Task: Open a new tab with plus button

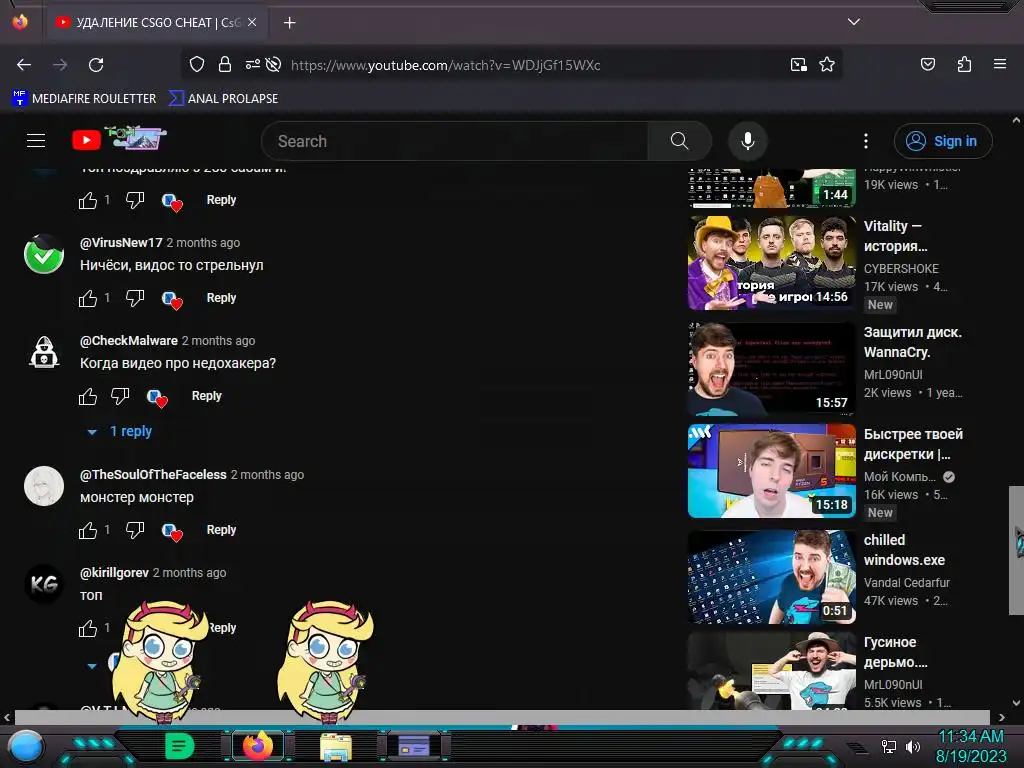Action: click(289, 23)
